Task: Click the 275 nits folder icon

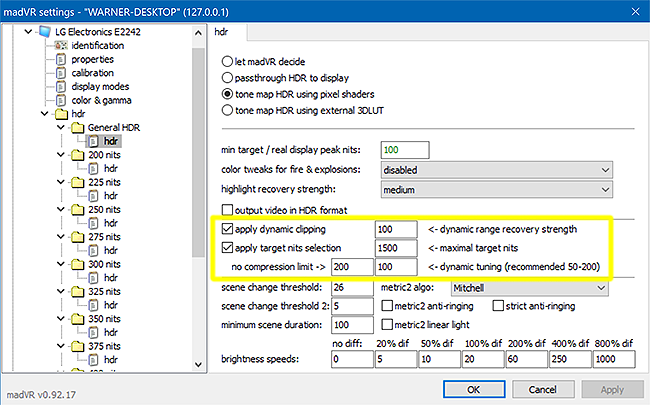Action: point(78,237)
